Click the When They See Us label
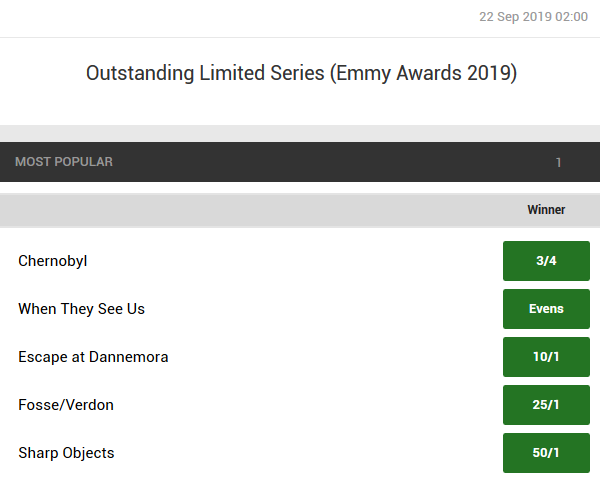This screenshot has width=600, height=480. point(82,309)
